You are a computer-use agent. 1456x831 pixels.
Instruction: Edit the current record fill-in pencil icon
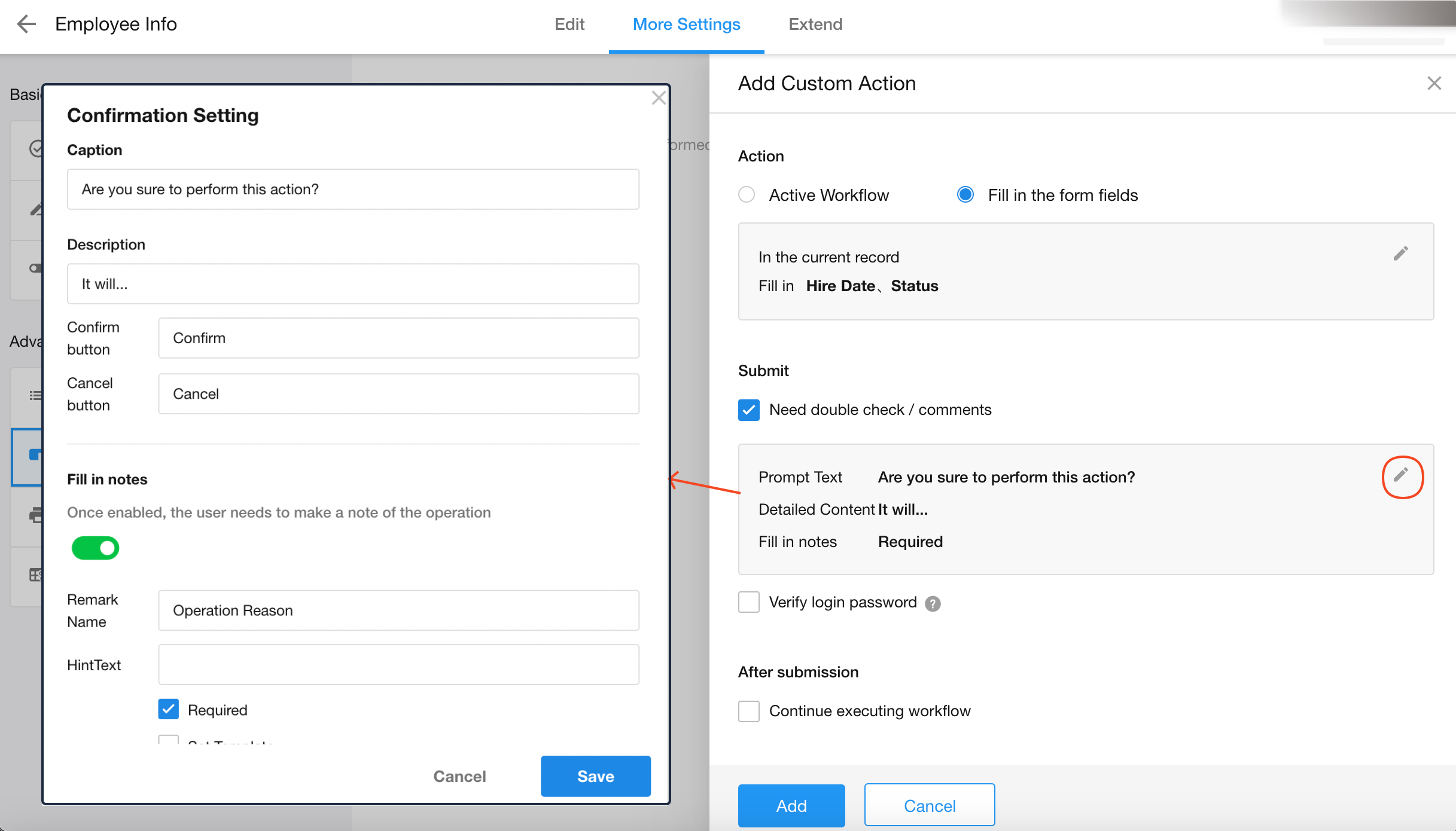pyautogui.click(x=1400, y=253)
